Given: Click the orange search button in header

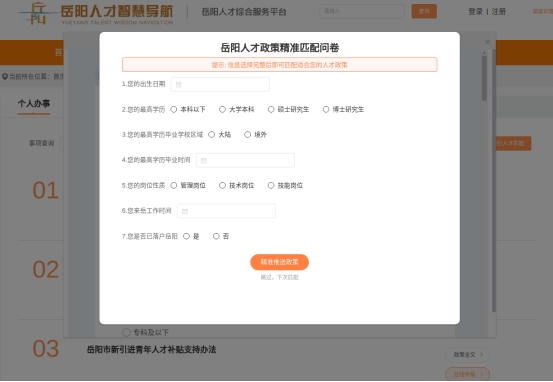Looking at the screenshot, I should [x=424, y=11].
